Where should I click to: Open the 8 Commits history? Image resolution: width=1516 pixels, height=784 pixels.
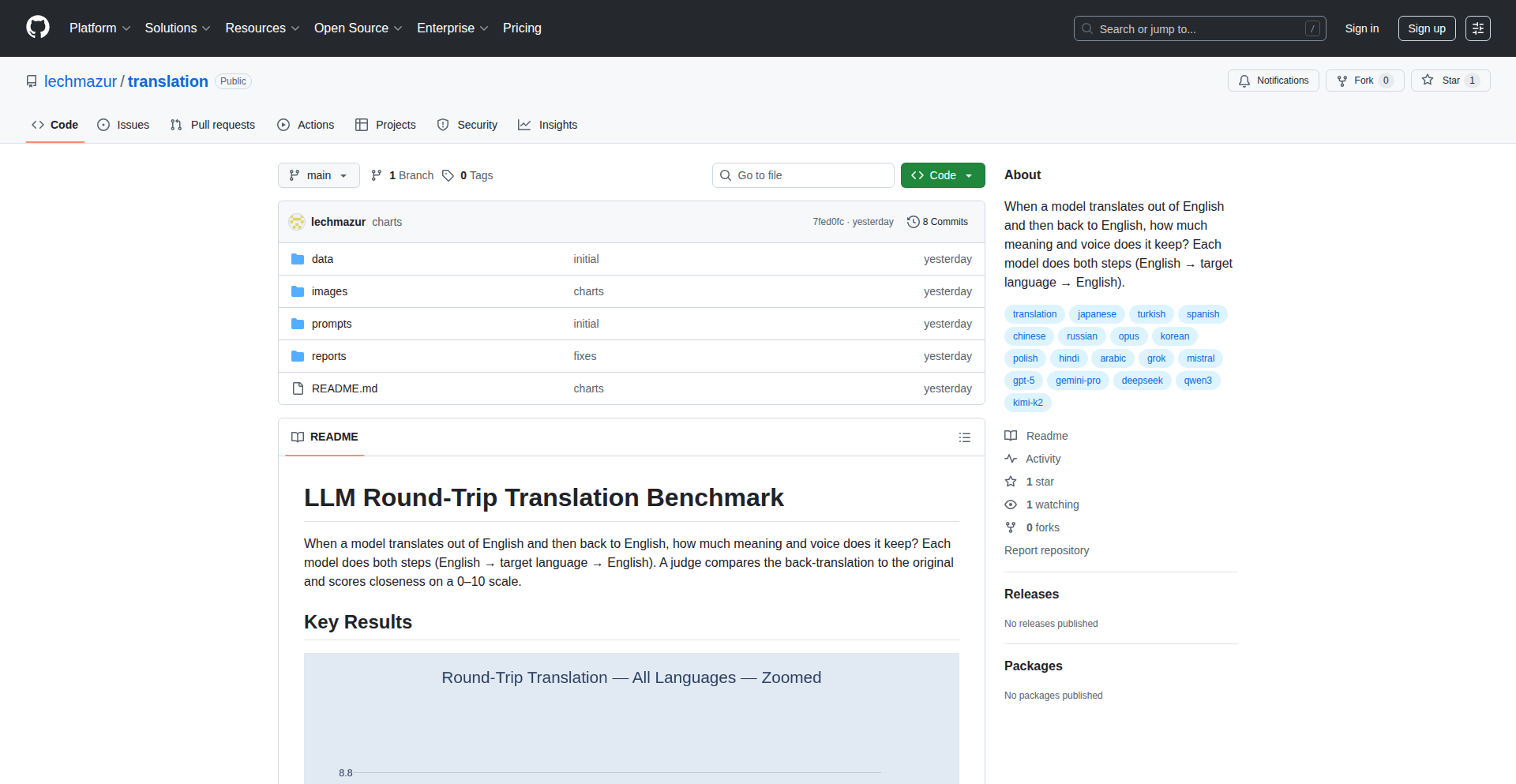click(937, 222)
